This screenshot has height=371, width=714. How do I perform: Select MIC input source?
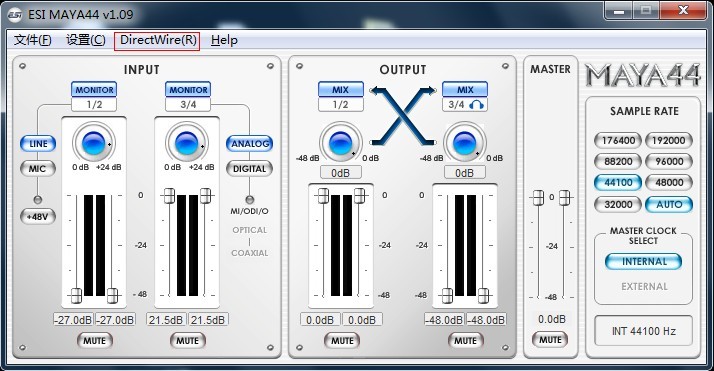38,169
